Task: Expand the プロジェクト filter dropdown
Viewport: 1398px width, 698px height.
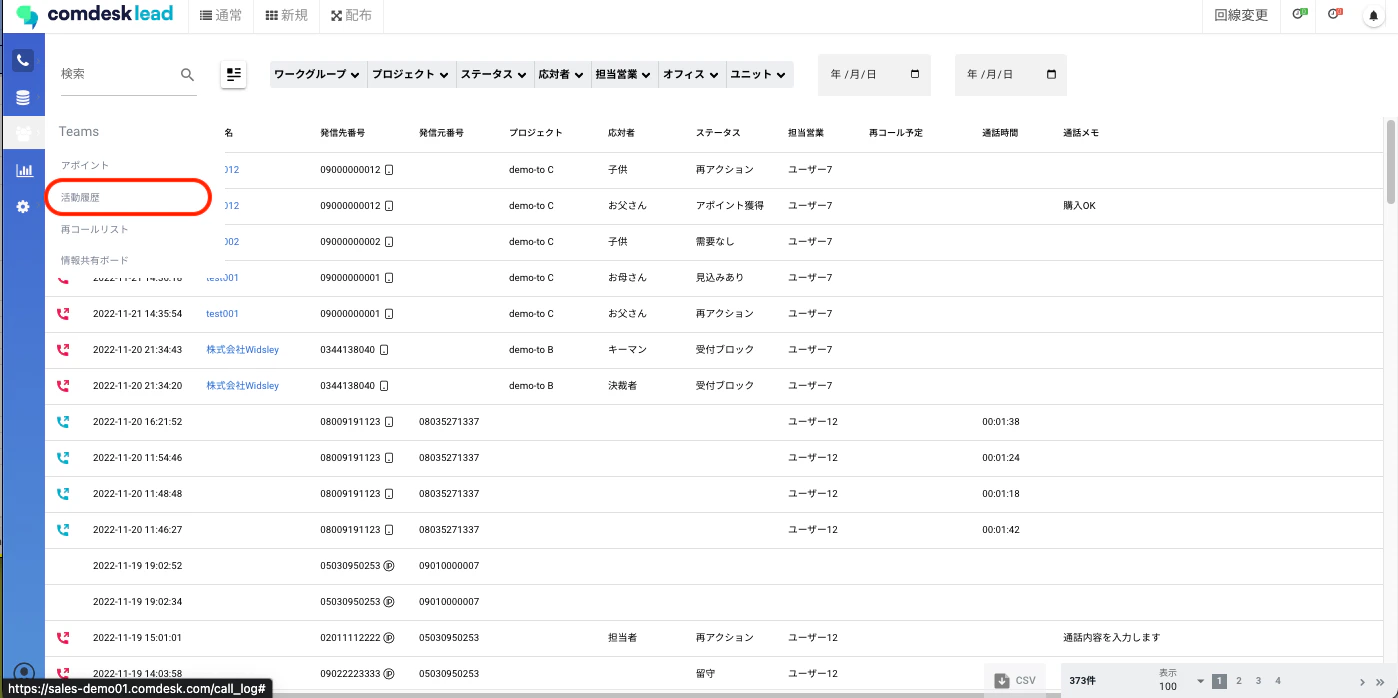Action: 410,74
